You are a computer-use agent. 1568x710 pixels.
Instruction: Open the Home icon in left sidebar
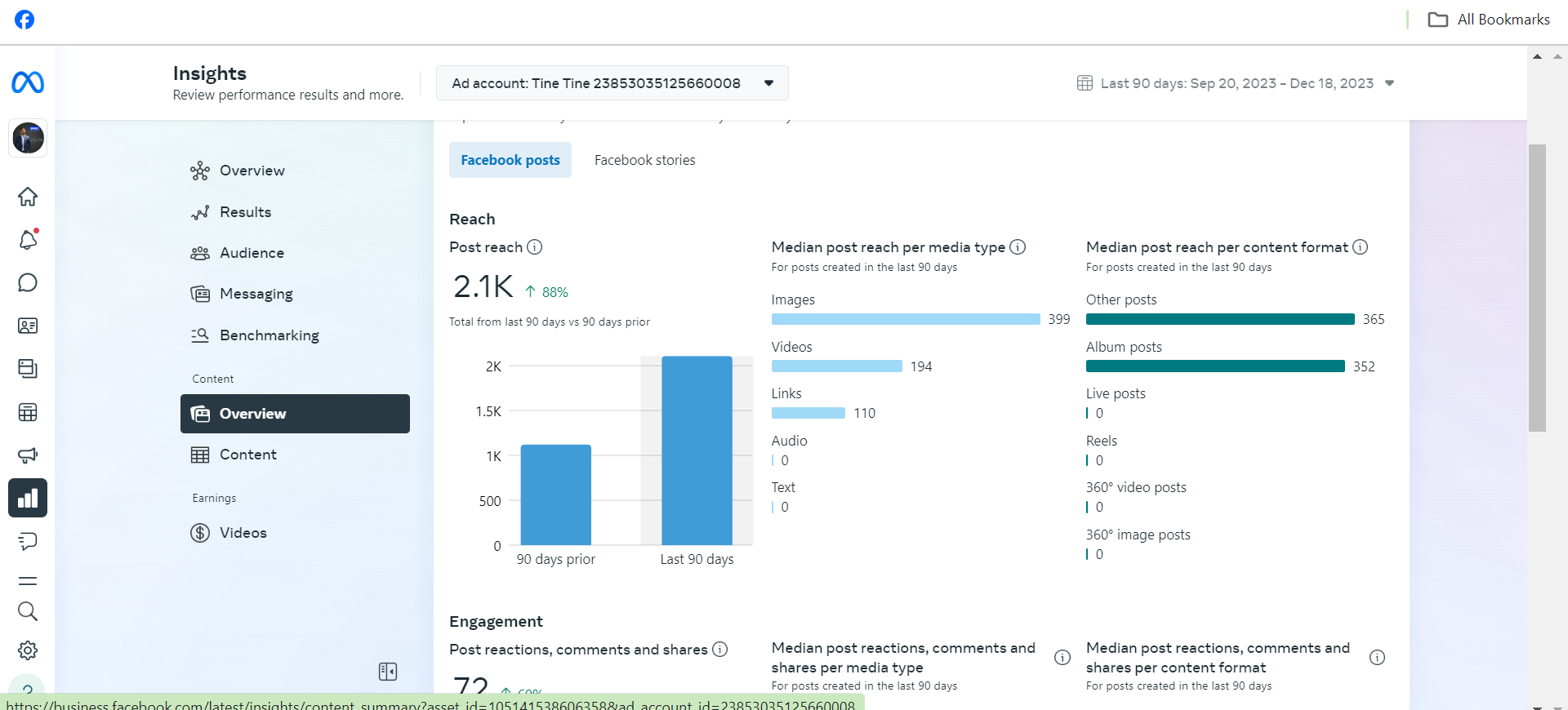(28, 197)
